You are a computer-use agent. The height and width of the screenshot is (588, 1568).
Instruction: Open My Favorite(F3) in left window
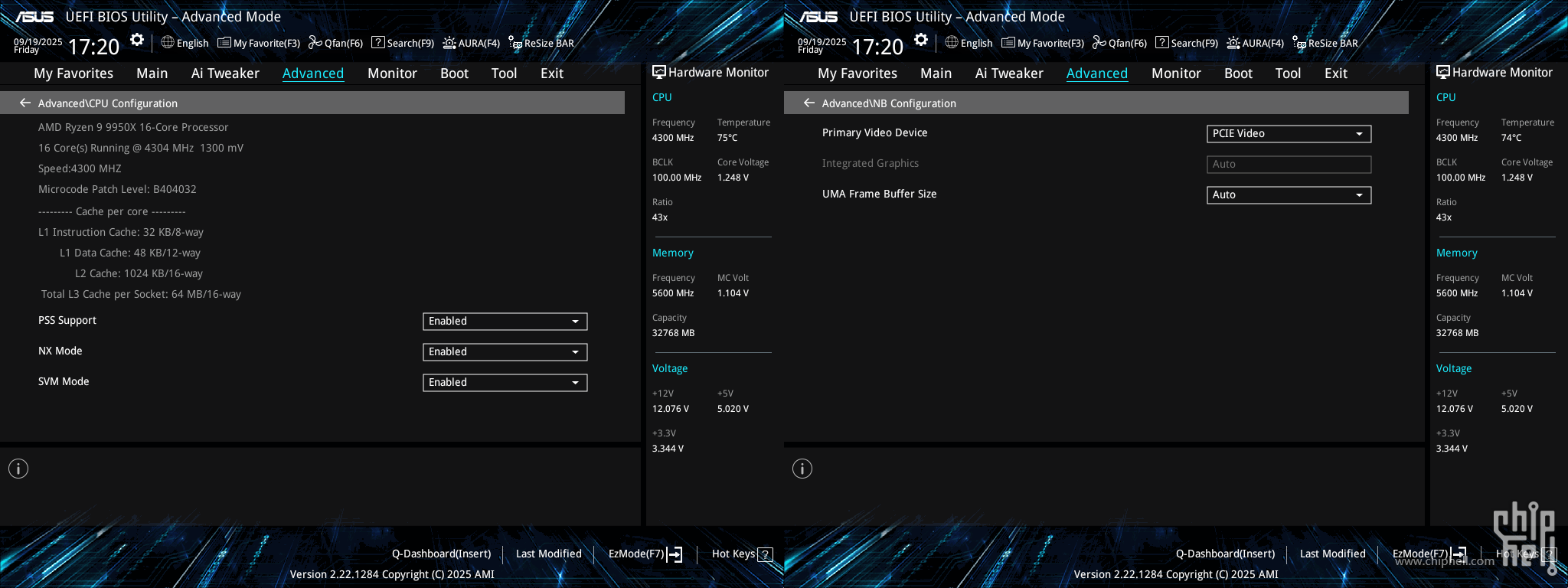tap(259, 43)
